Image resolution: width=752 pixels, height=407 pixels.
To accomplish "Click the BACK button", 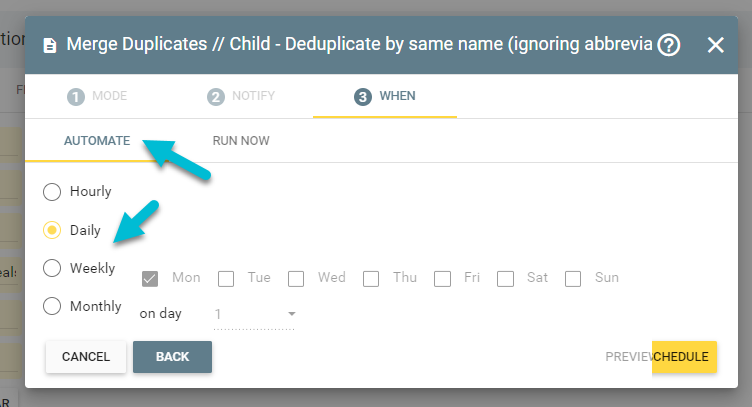I will 172,357.
